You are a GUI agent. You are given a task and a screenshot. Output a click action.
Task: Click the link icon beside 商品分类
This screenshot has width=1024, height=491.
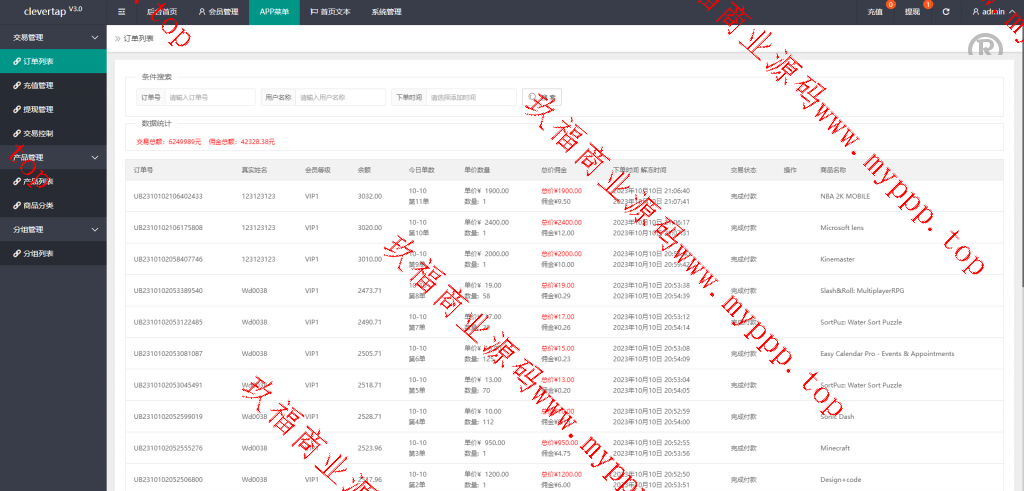coord(16,205)
